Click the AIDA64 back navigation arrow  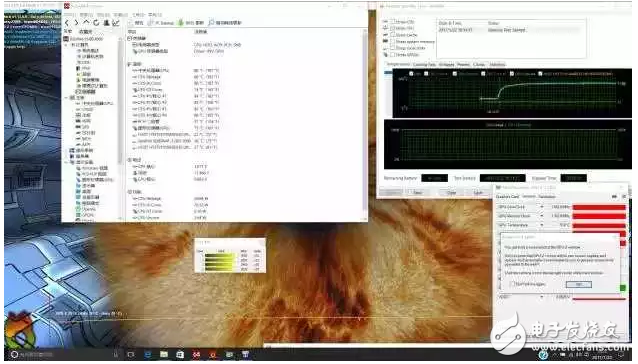pyautogui.click(x=67, y=23)
